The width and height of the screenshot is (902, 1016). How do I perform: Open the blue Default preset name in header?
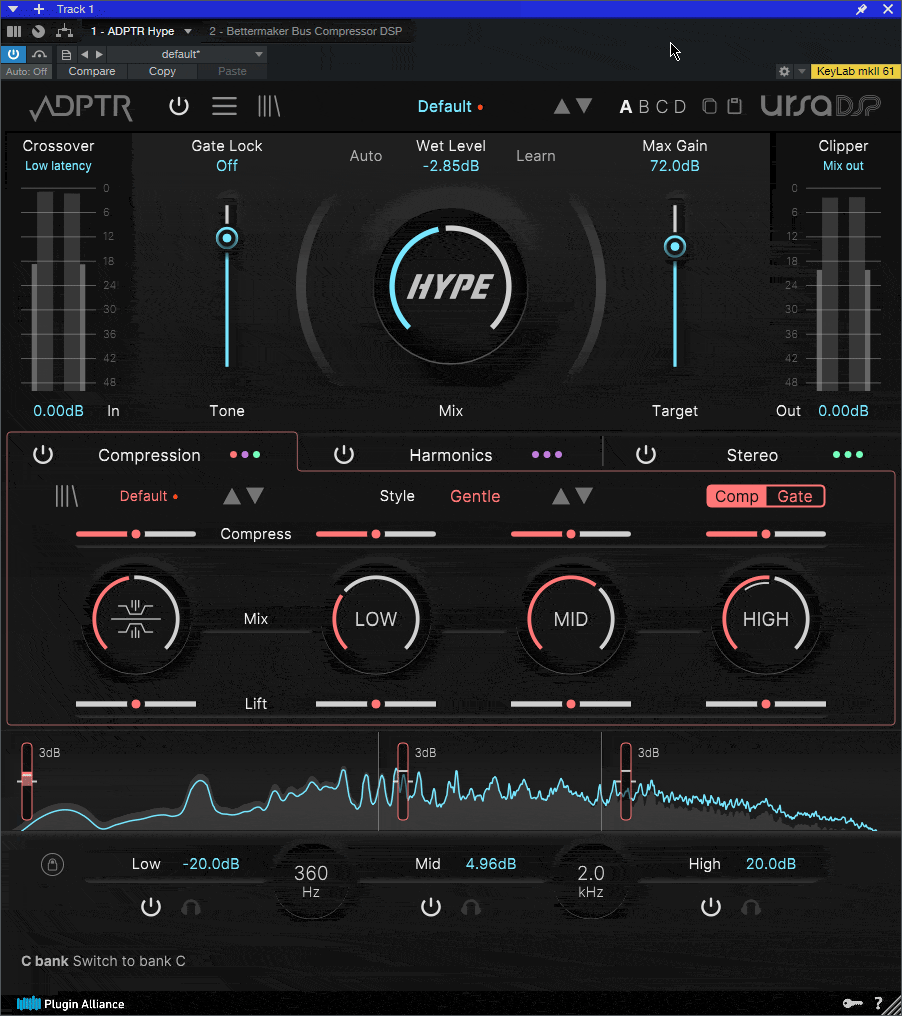[x=445, y=106]
